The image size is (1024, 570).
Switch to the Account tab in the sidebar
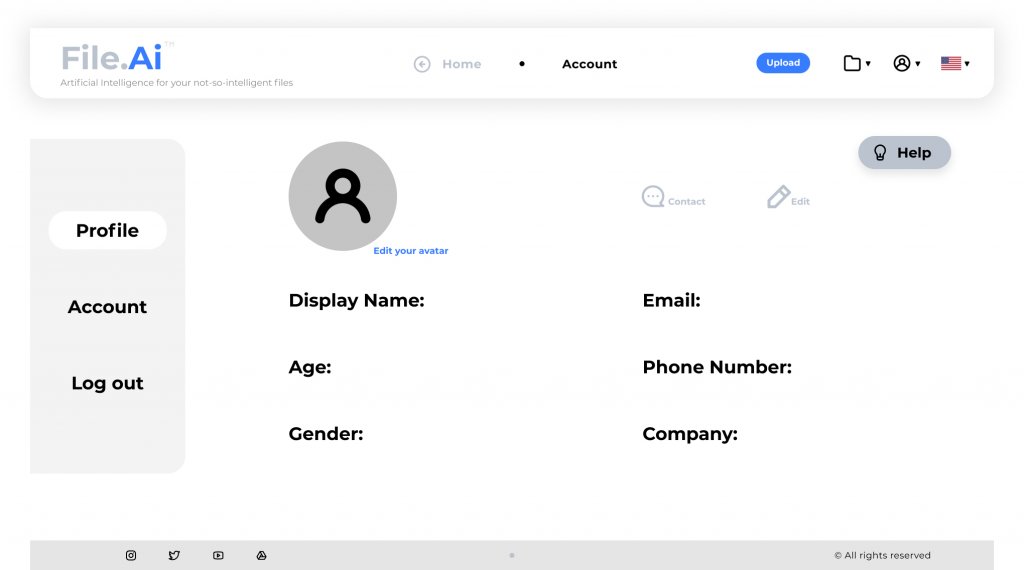click(x=107, y=307)
